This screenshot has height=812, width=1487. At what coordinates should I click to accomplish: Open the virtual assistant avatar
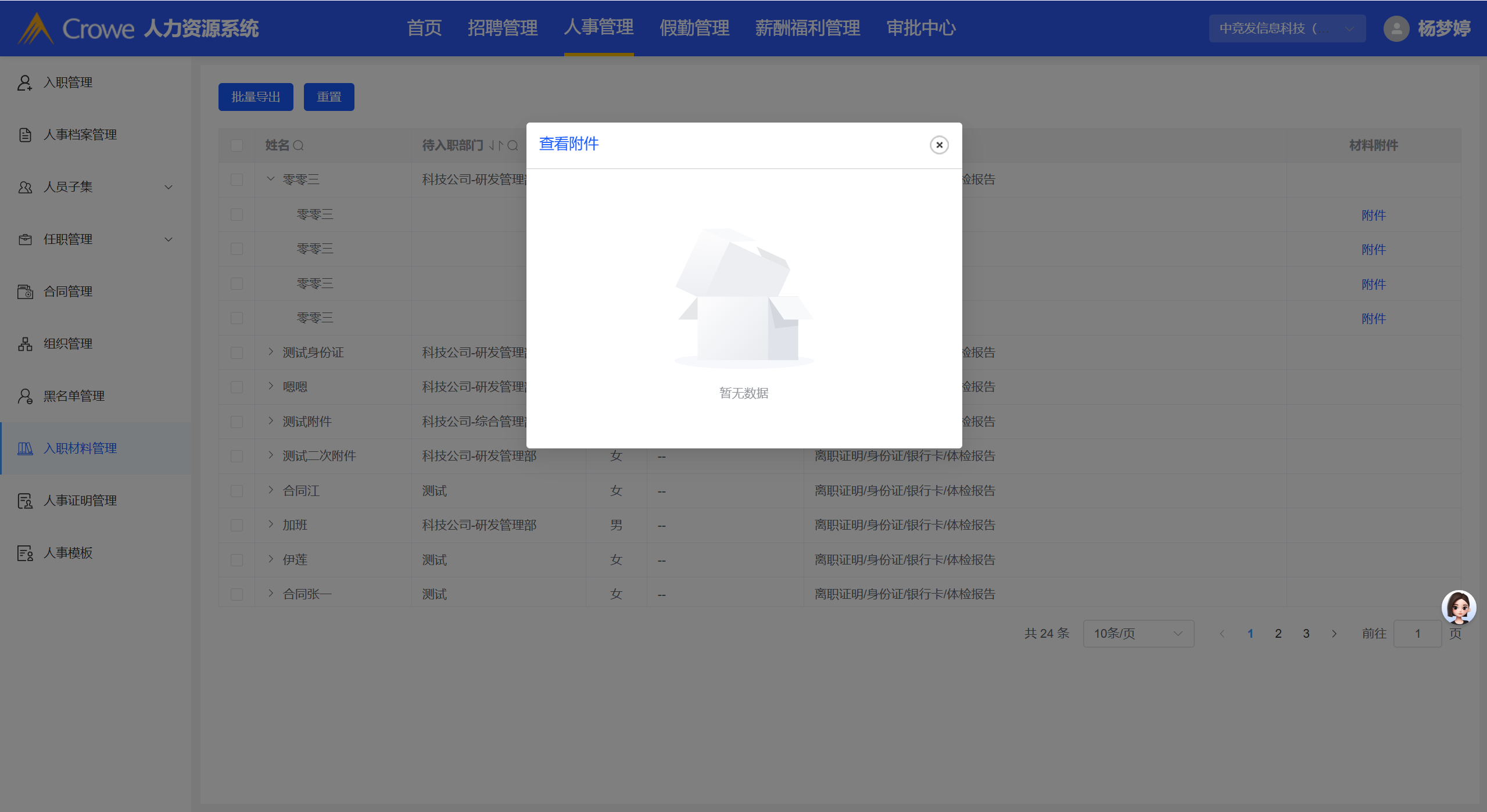(1458, 608)
